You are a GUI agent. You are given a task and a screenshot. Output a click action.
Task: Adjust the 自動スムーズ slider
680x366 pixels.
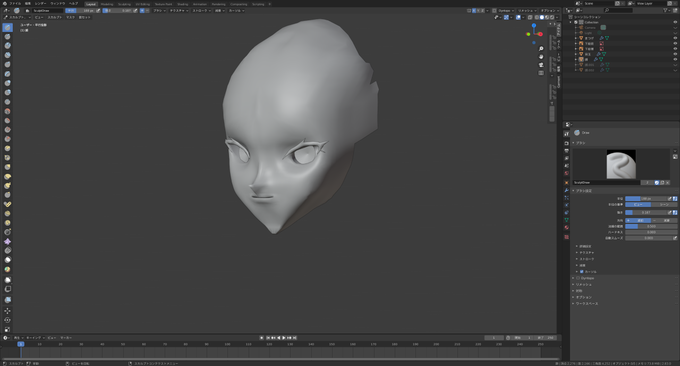pos(649,238)
